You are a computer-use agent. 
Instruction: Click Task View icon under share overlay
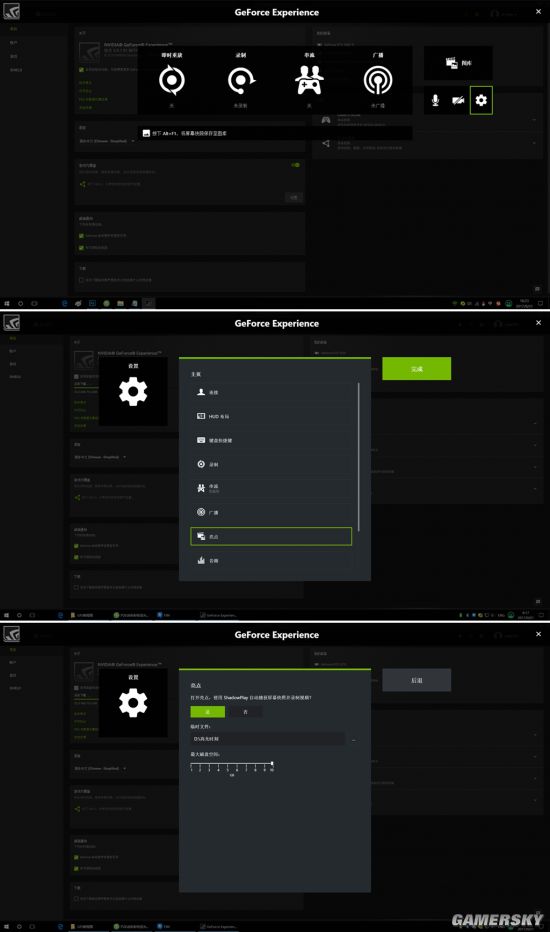(34, 303)
